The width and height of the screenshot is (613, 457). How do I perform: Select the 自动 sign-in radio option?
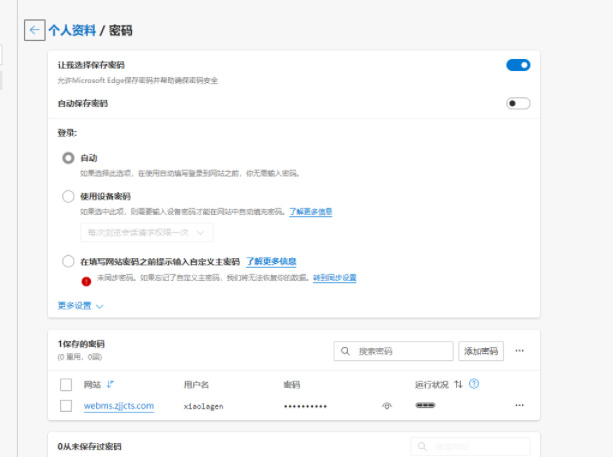point(68,158)
